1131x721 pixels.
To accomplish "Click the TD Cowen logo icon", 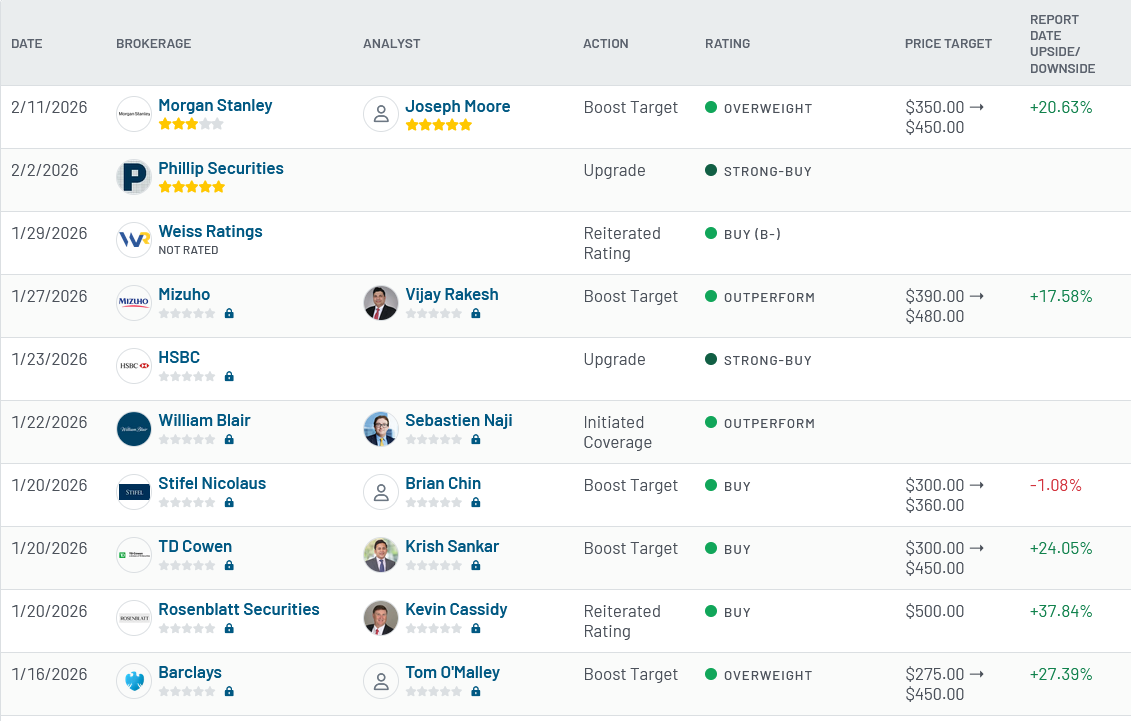I will point(134,554).
